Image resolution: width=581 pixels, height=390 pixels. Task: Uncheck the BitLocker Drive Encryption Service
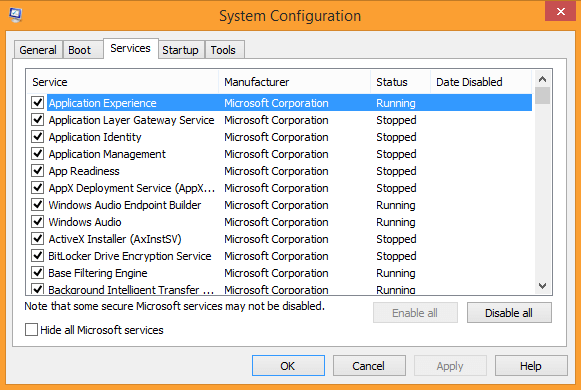coord(37,256)
